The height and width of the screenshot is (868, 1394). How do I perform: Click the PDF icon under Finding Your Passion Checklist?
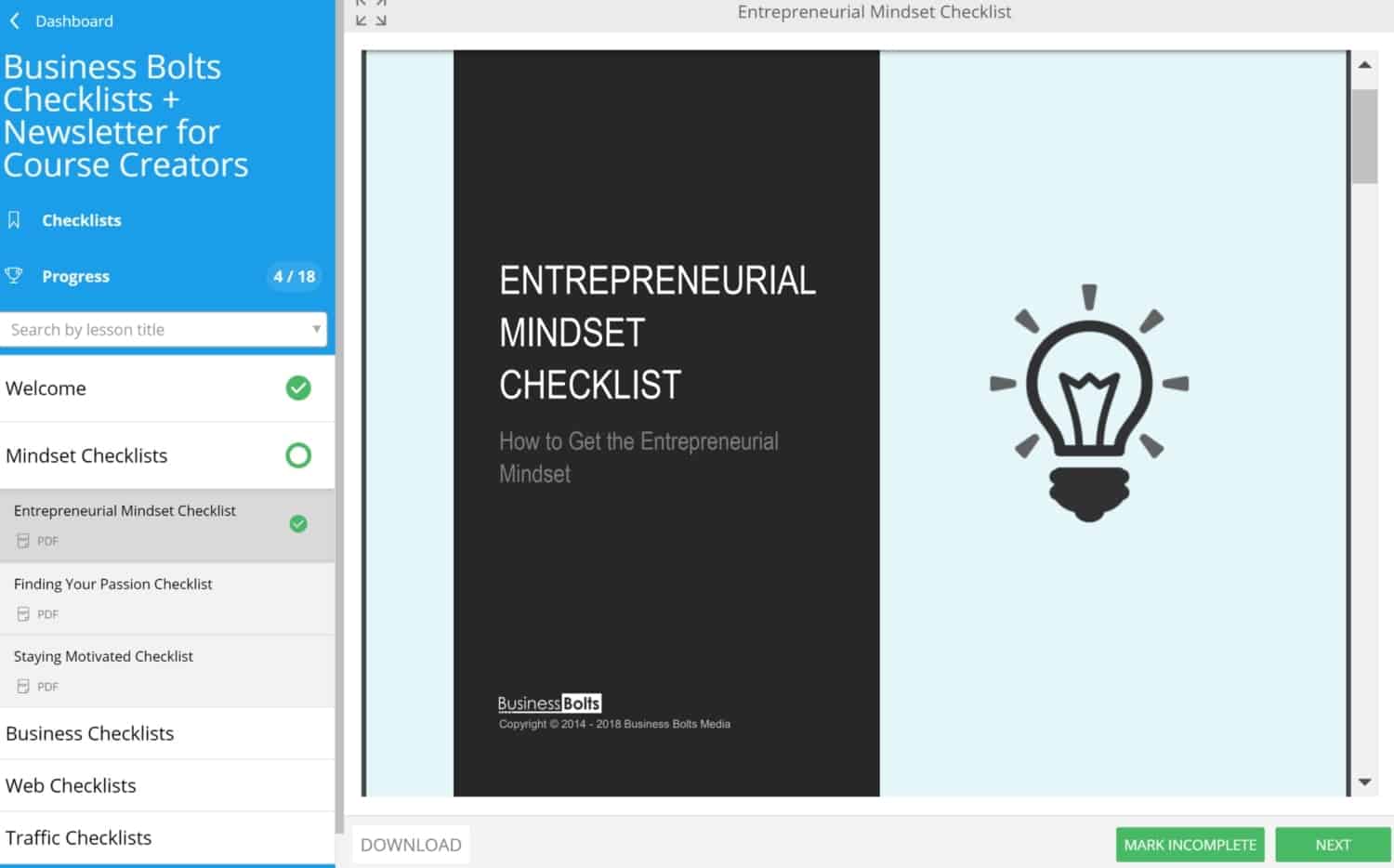23,614
